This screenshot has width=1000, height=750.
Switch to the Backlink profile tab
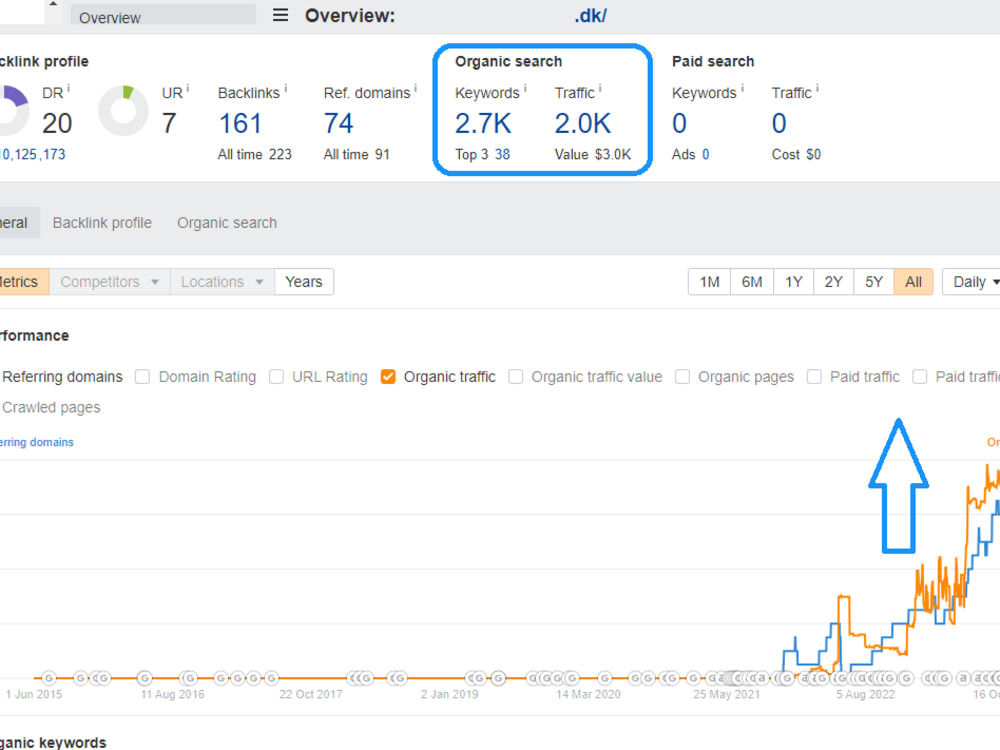pyautogui.click(x=102, y=223)
